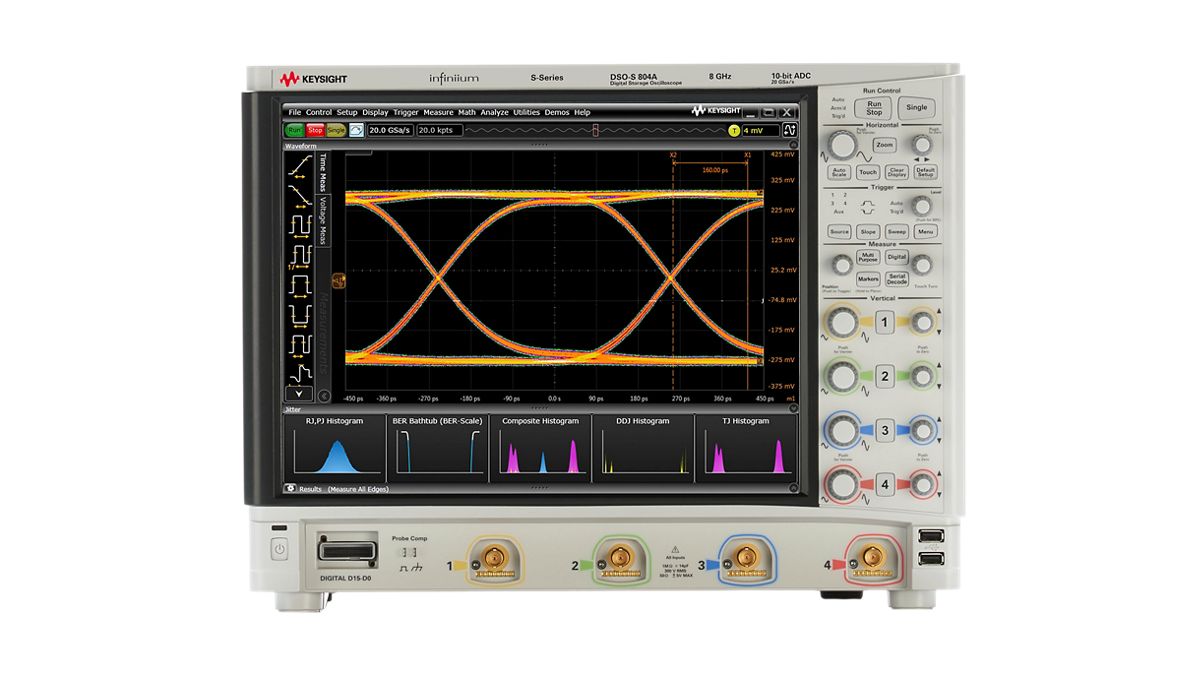The height and width of the screenshot is (676, 1200).
Task: Open the 20.0 kpts memory depth field
Action: pos(439,130)
